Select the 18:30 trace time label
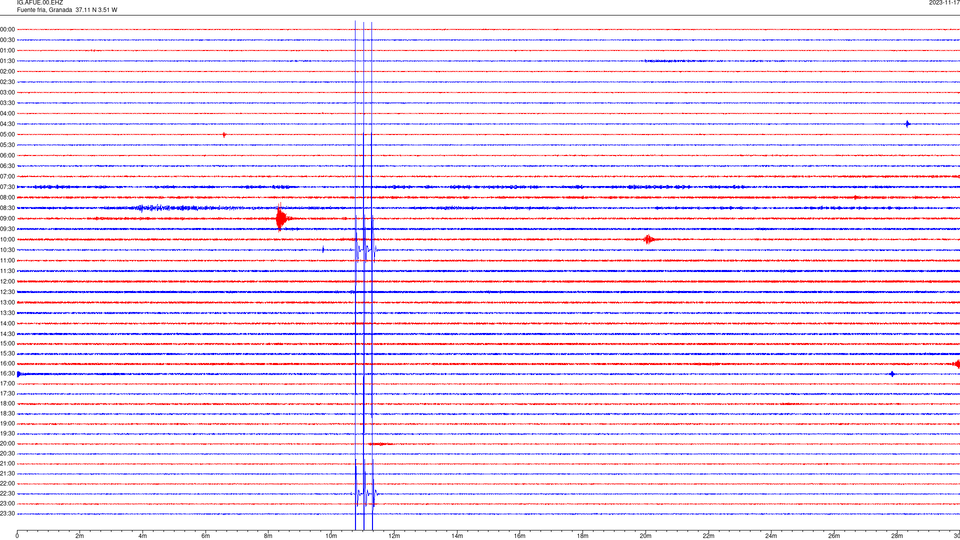The height and width of the screenshot is (540, 960). [7, 414]
